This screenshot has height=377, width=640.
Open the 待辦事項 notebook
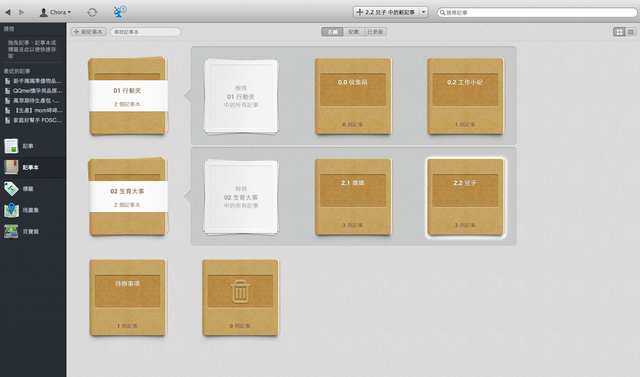pos(128,297)
